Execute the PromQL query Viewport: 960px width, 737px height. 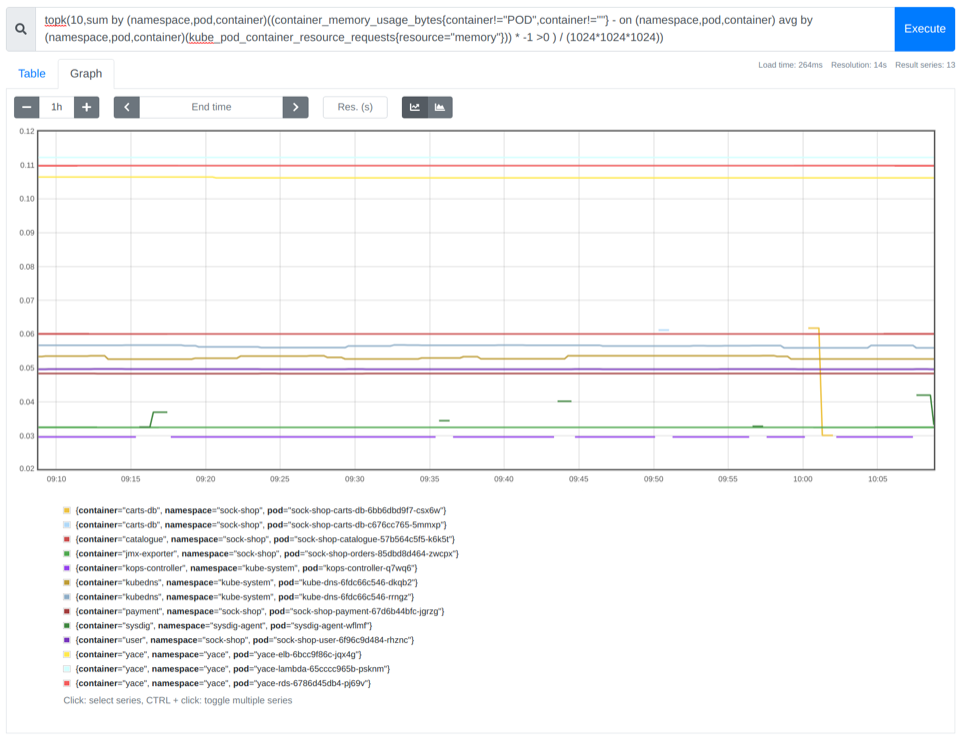click(x=924, y=29)
